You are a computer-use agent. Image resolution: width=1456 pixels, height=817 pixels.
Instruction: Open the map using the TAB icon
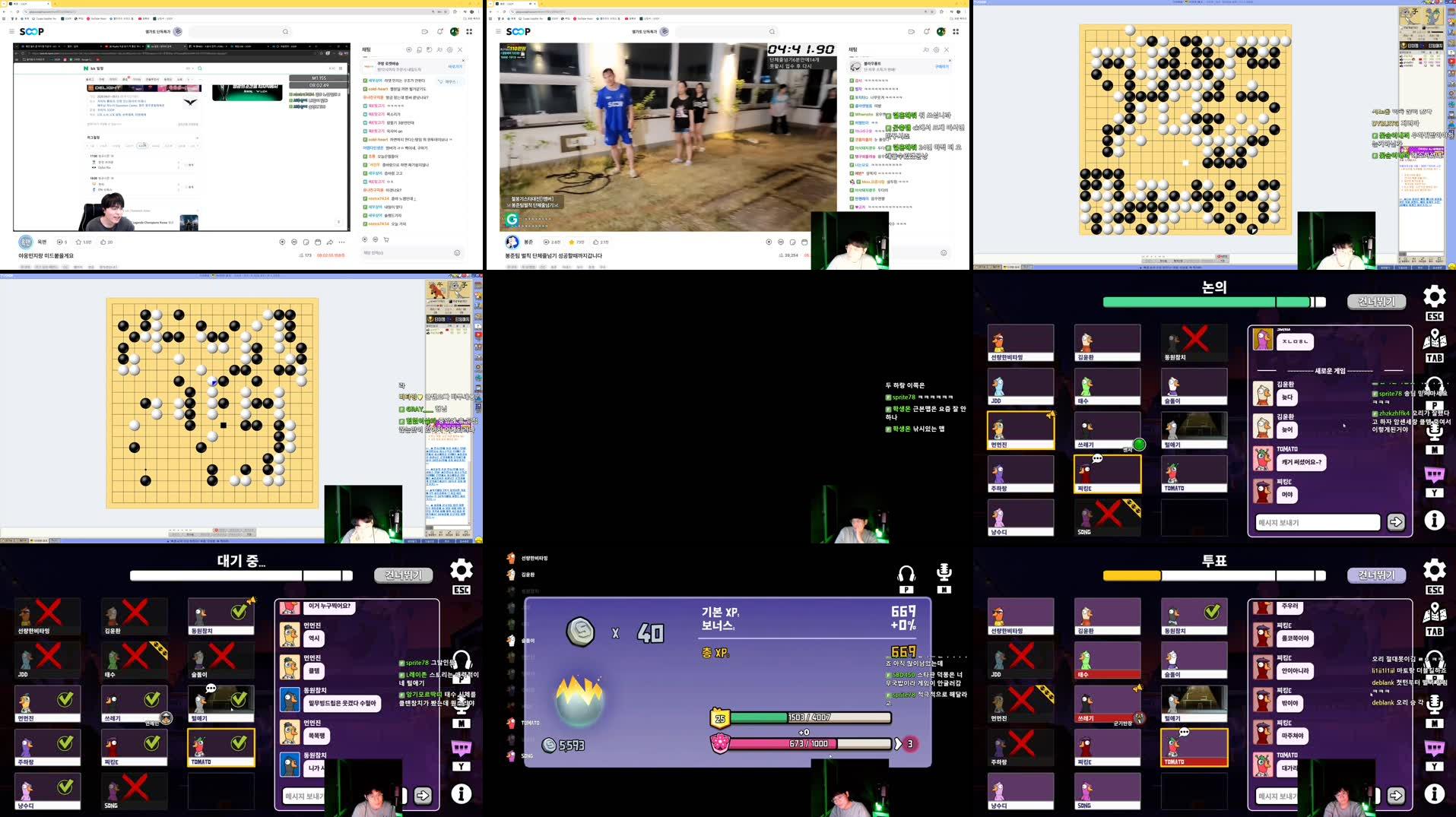point(1435,337)
